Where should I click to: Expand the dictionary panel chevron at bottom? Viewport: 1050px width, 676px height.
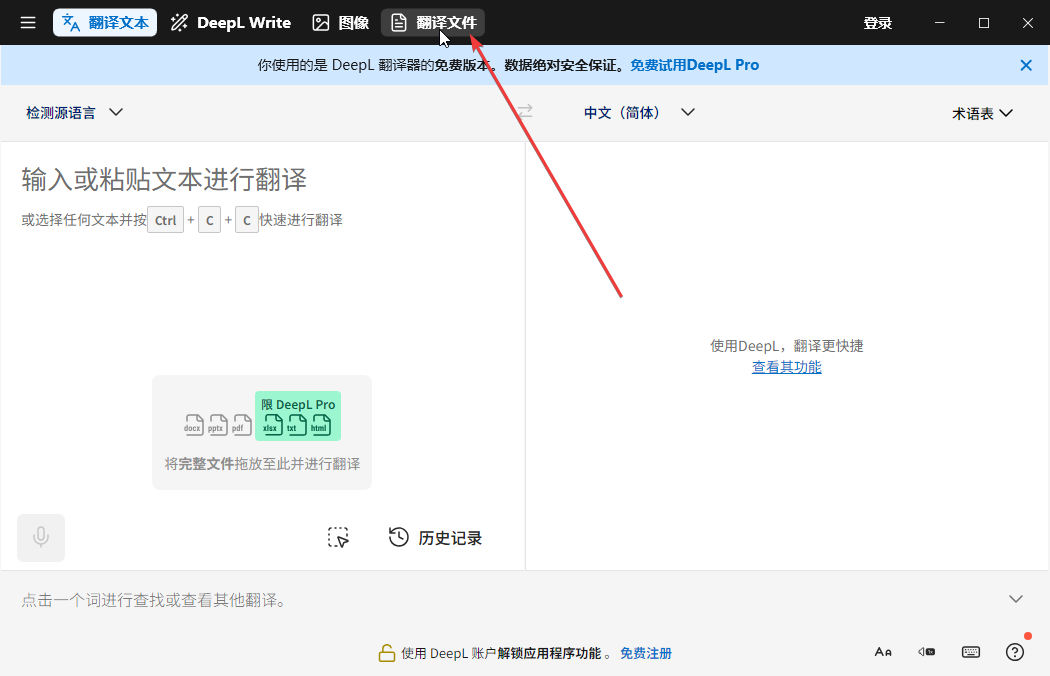point(1015,598)
